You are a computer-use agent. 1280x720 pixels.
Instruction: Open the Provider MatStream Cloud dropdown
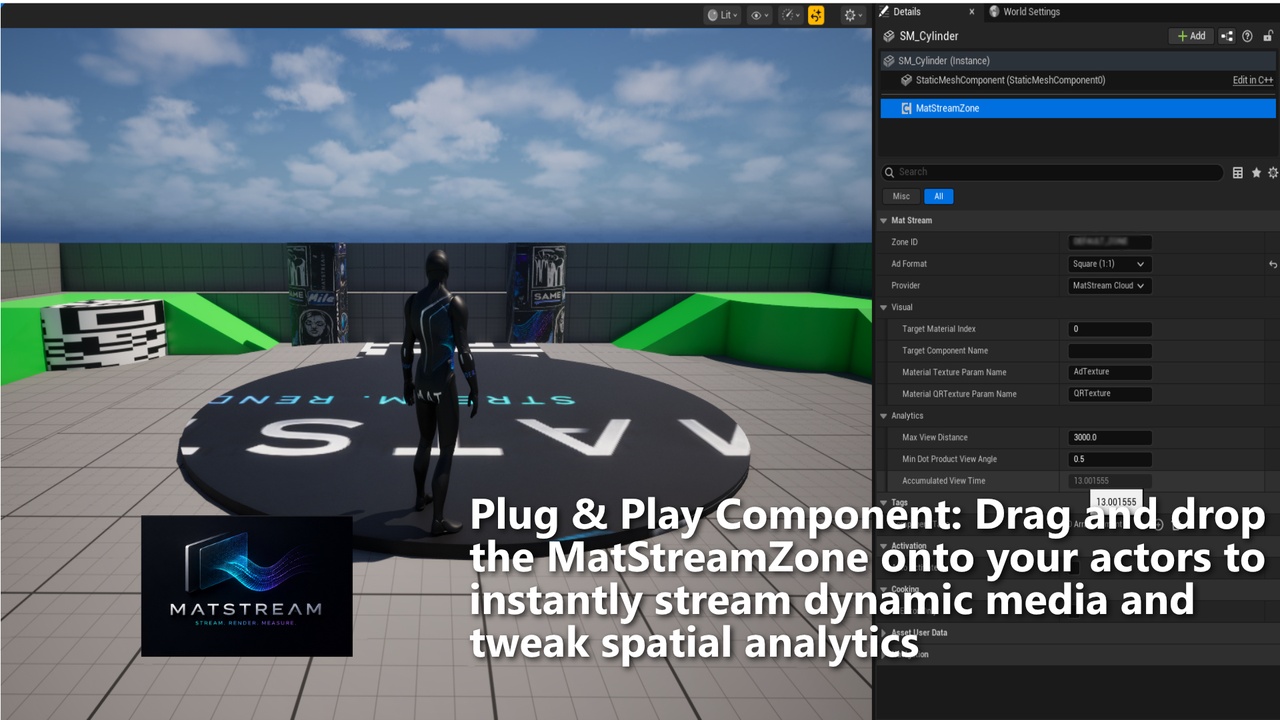tap(1109, 285)
